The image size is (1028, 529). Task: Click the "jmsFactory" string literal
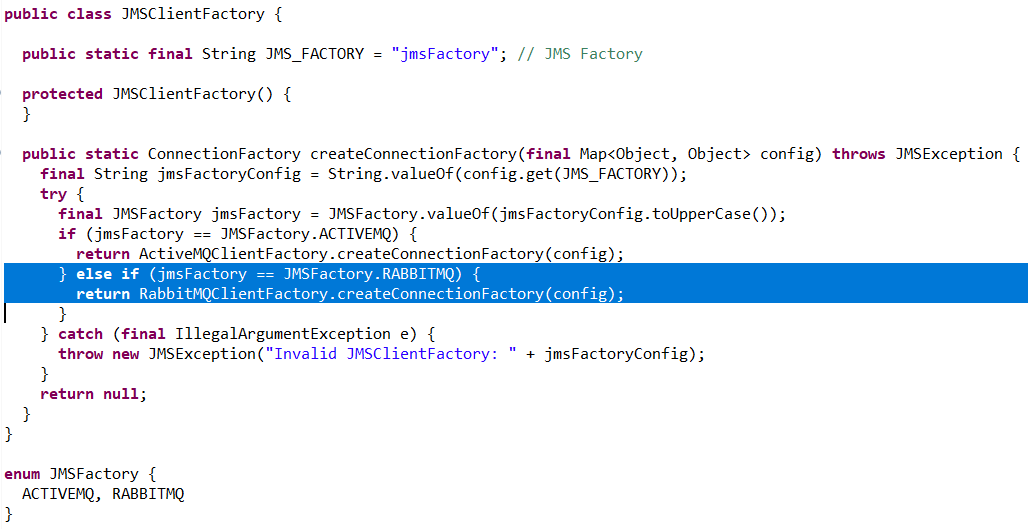[445, 54]
